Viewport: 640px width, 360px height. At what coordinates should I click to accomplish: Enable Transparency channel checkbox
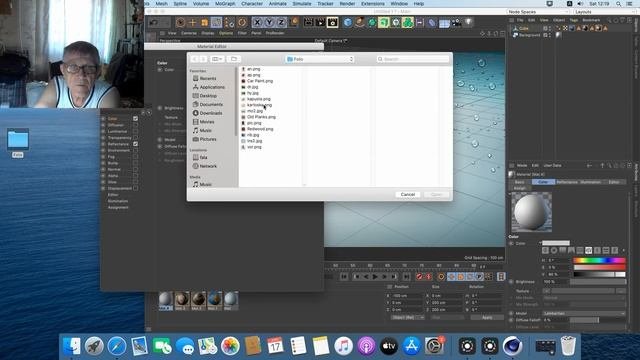coord(135,138)
